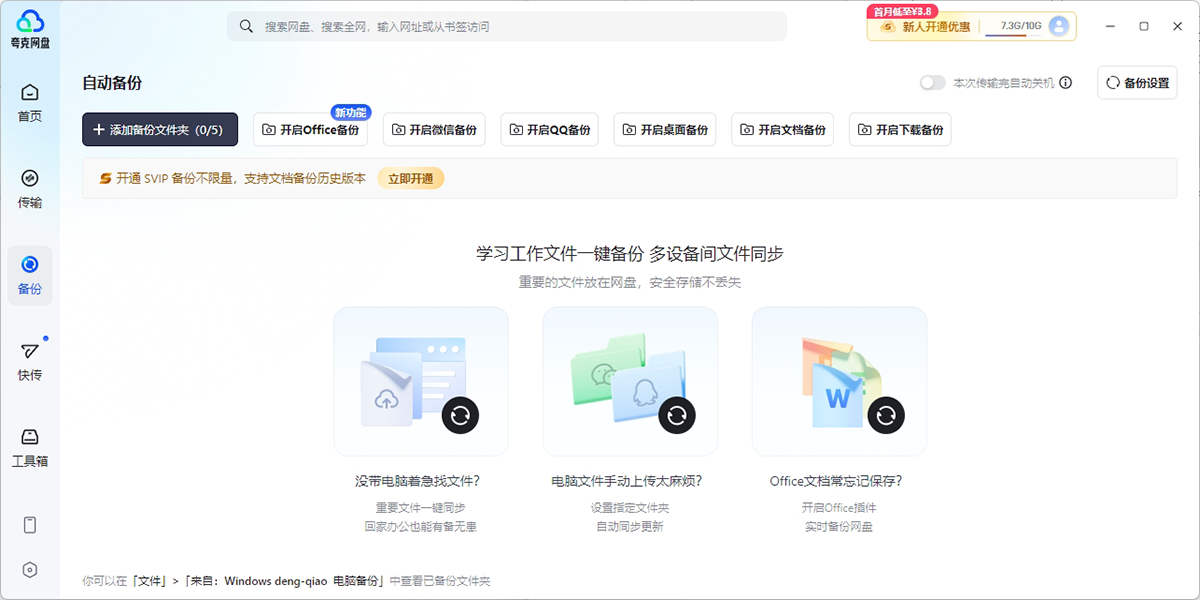Click 立即开通 in the SVIP banner

(410, 177)
